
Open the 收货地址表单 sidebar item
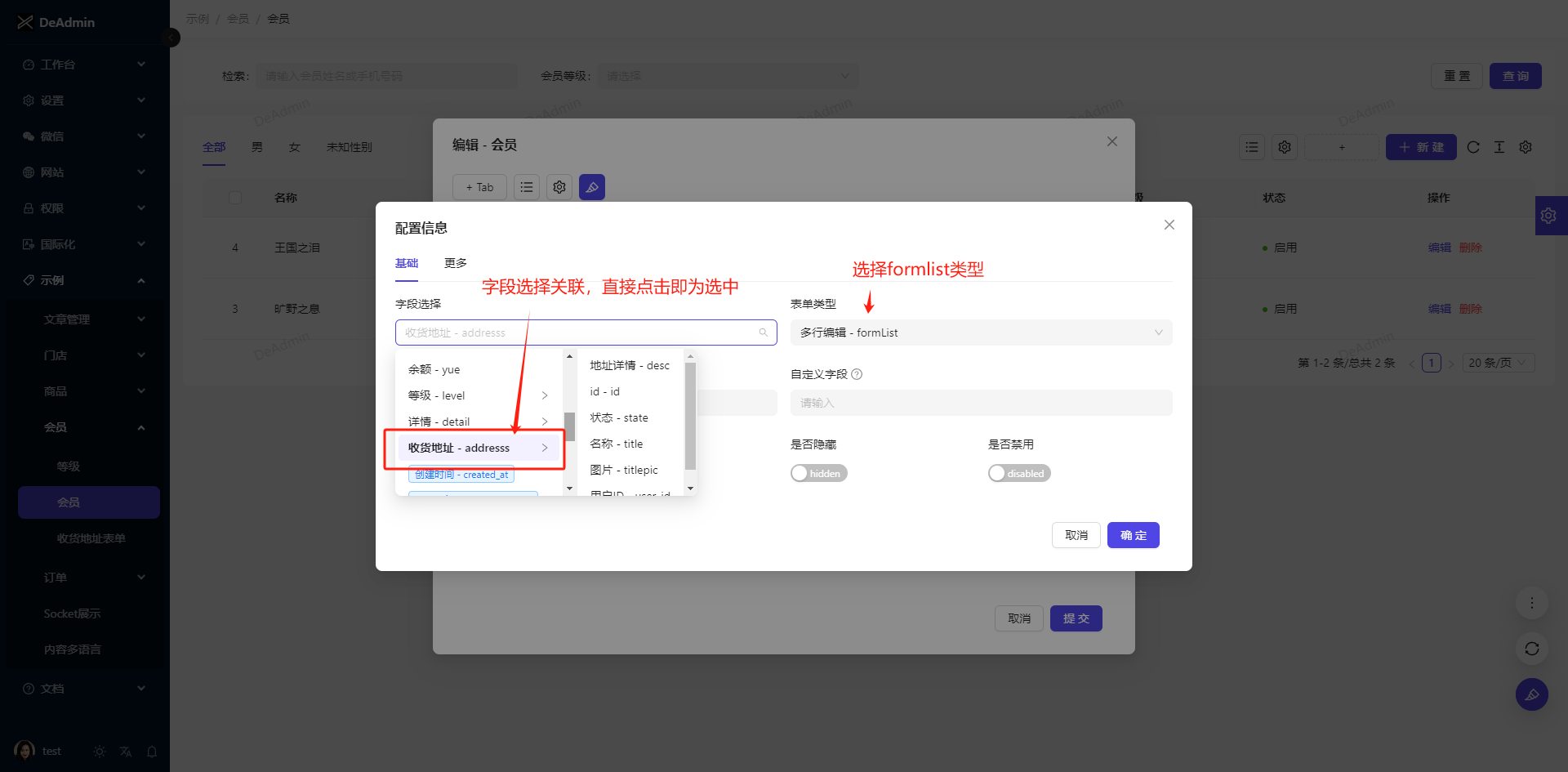89,538
